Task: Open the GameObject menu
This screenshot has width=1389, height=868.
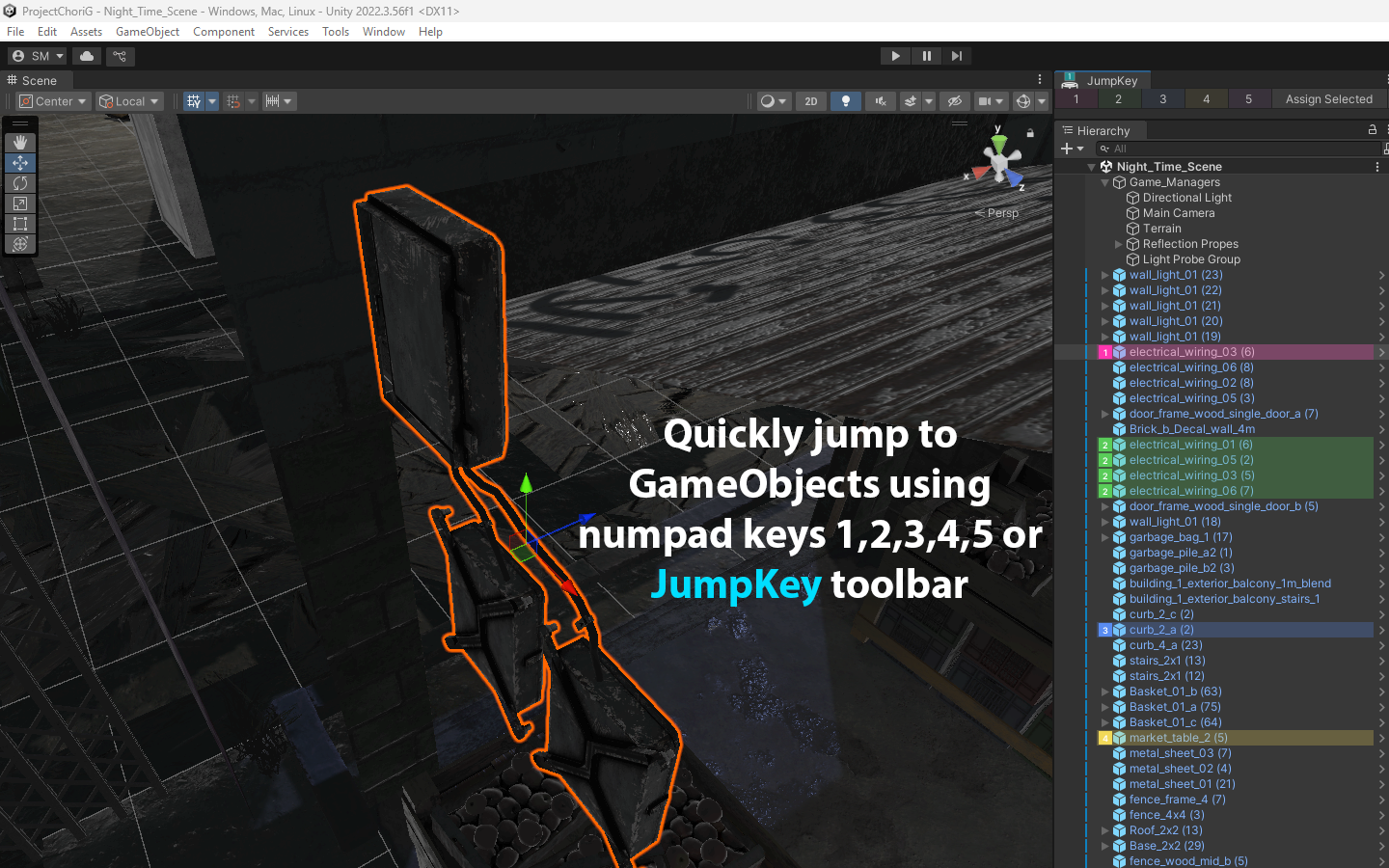Action: click(148, 32)
